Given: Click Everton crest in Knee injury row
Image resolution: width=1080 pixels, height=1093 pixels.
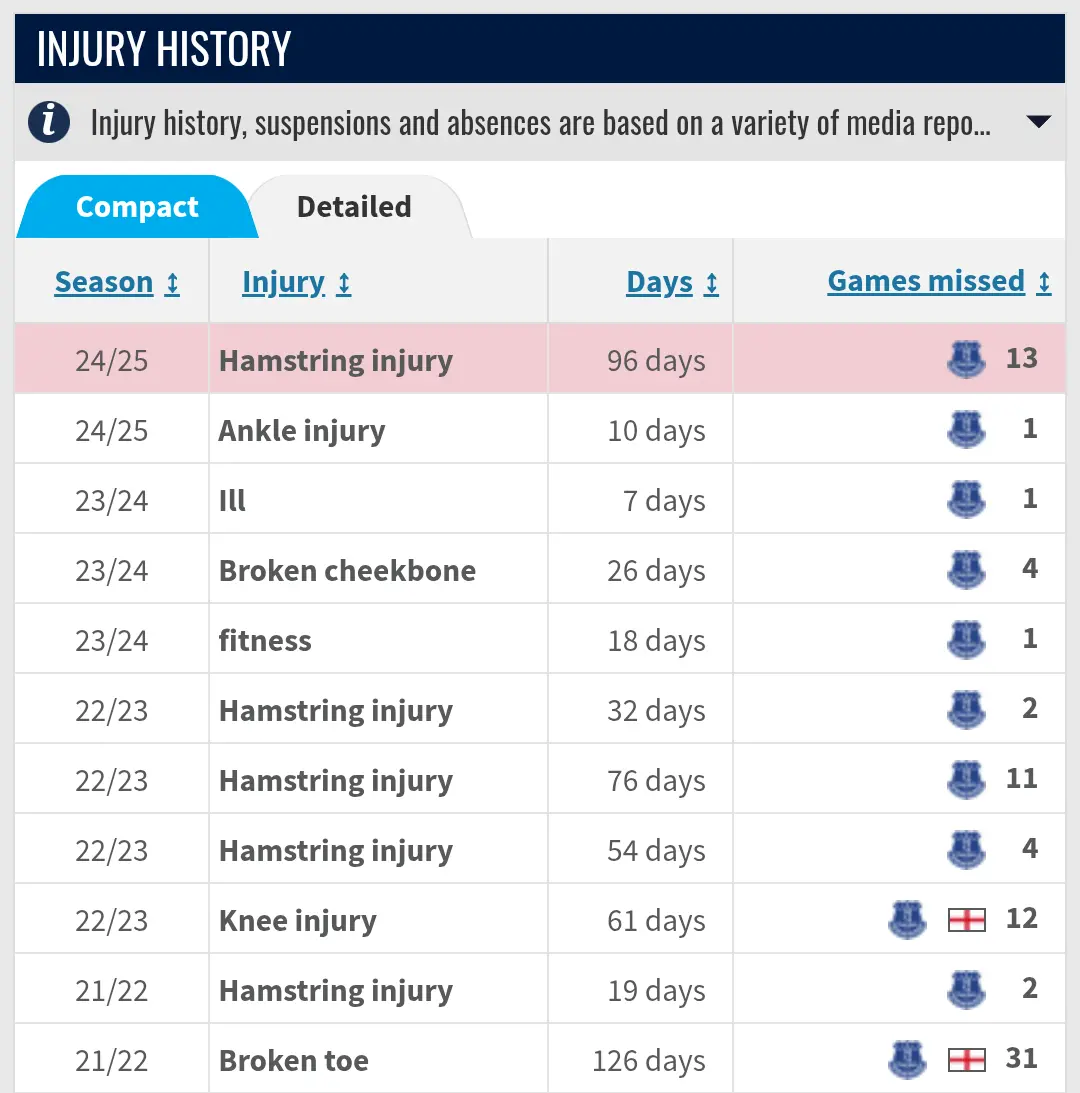Looking at the screenshot, I should pos(907,919).
